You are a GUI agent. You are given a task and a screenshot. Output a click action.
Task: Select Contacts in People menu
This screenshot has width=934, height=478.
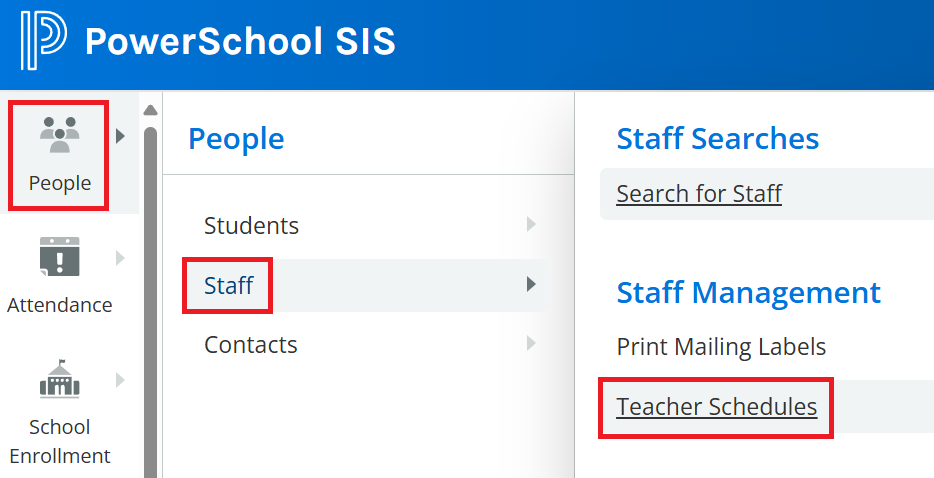pos(251,345)
